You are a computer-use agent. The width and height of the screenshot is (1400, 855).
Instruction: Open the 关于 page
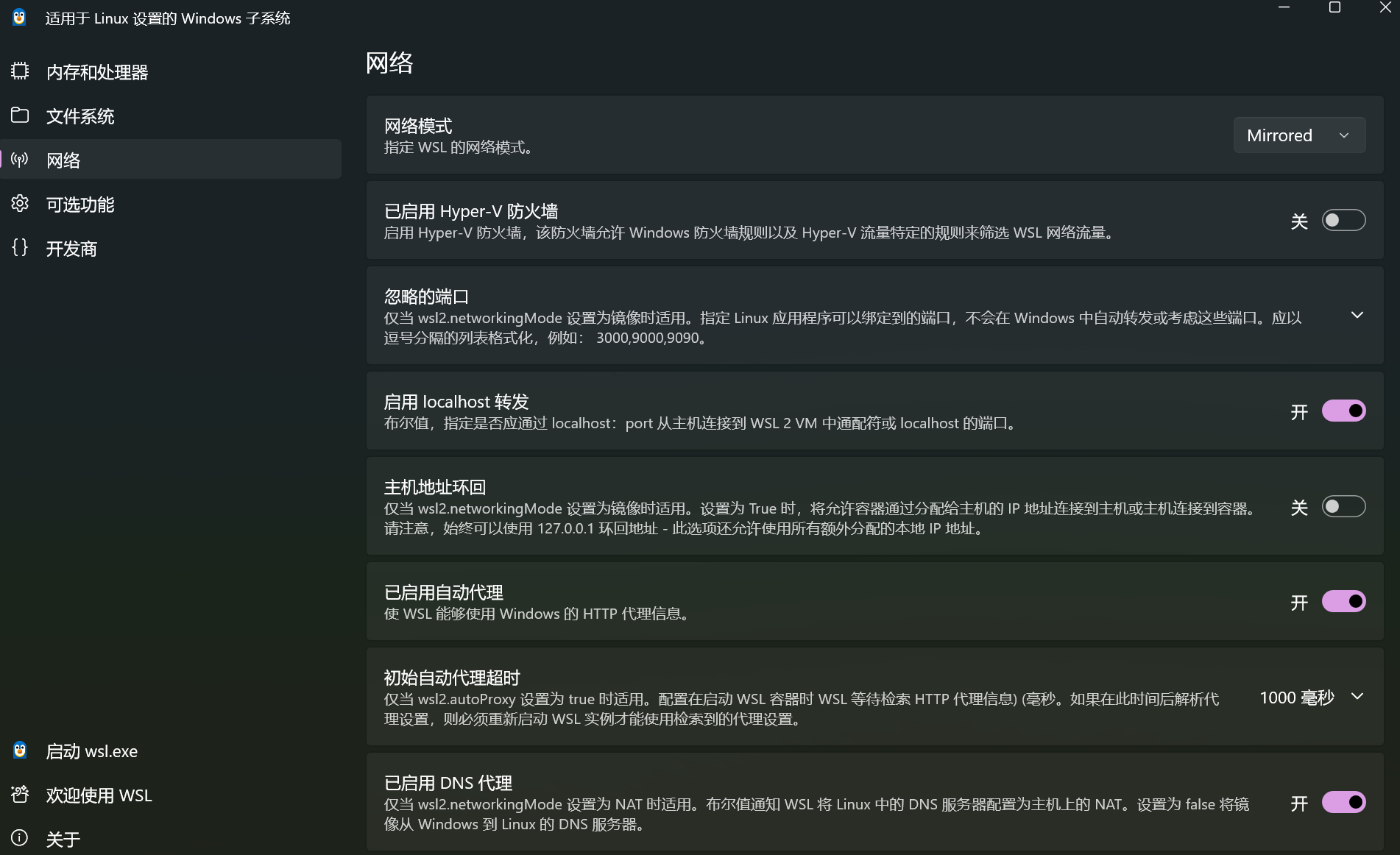171,839
